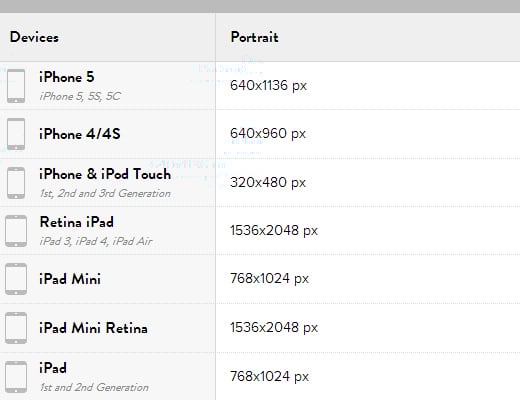Click the Retina iPad device name

(77, 222)
